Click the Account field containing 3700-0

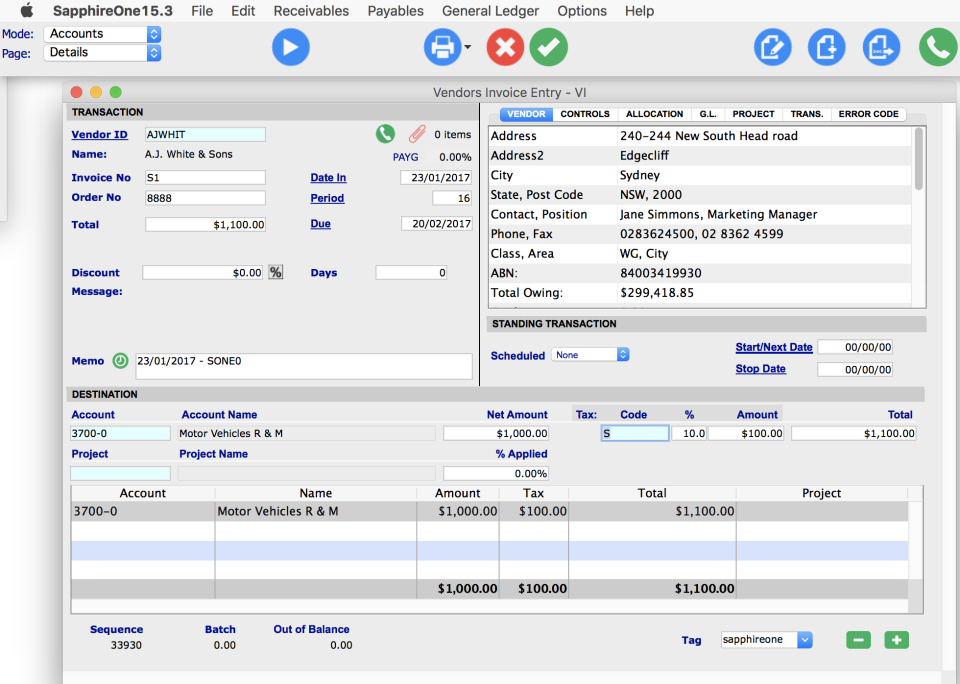pyautogui.click(x=120, y=434)
